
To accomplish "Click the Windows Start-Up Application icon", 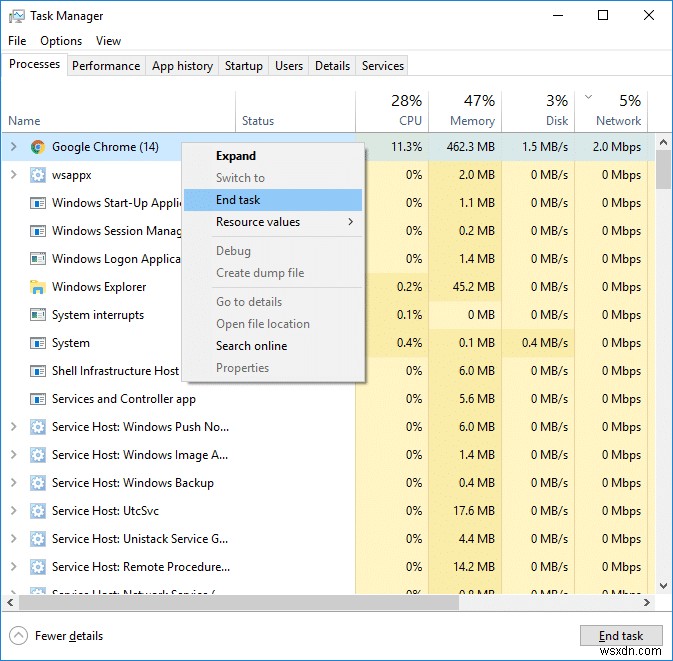I will click(x=38, y=203).
